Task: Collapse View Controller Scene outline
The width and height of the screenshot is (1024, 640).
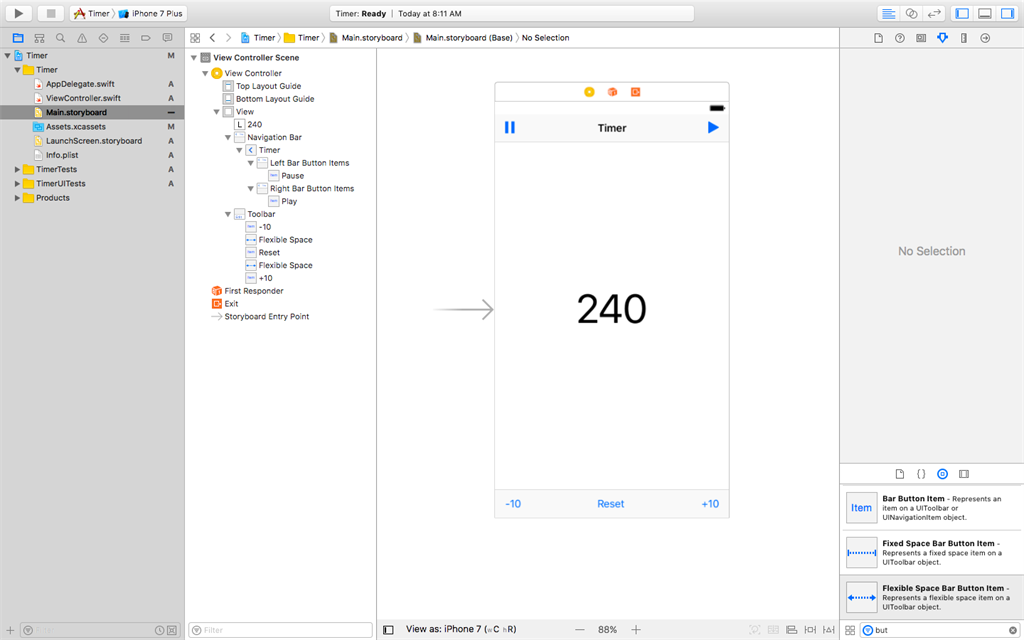Action: [x=194, y=57]
